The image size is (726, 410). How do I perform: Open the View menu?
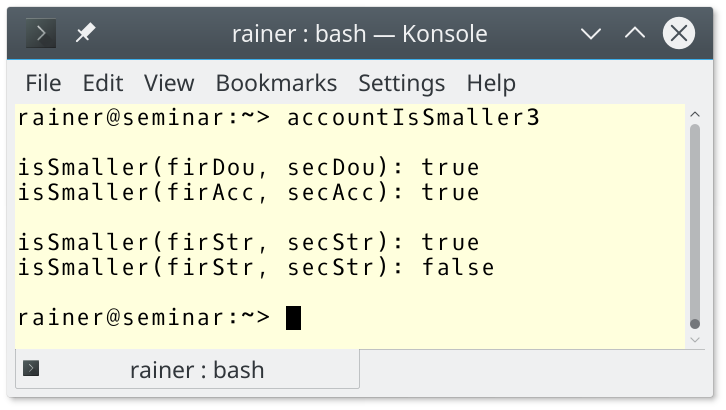169,83
